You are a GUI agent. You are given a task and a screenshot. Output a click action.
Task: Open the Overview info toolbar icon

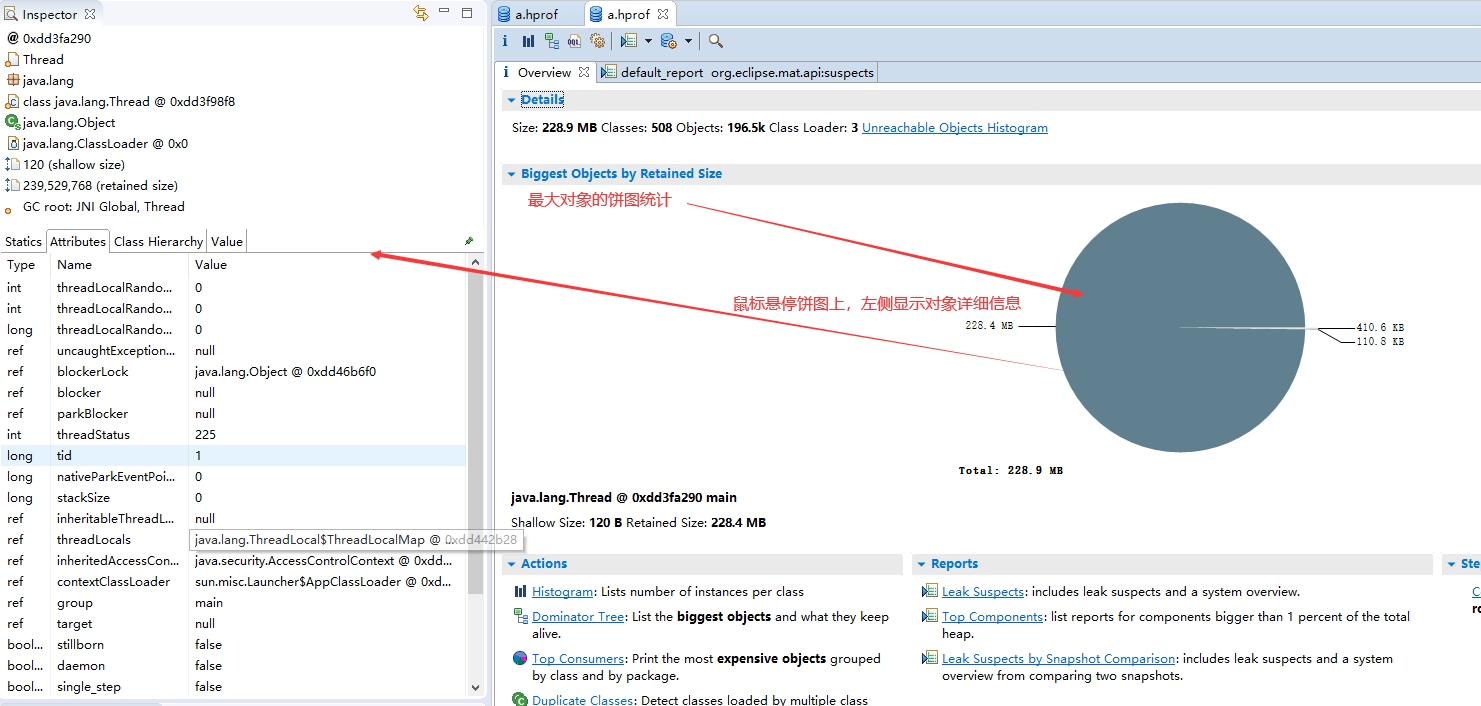(x=505, y=41)
